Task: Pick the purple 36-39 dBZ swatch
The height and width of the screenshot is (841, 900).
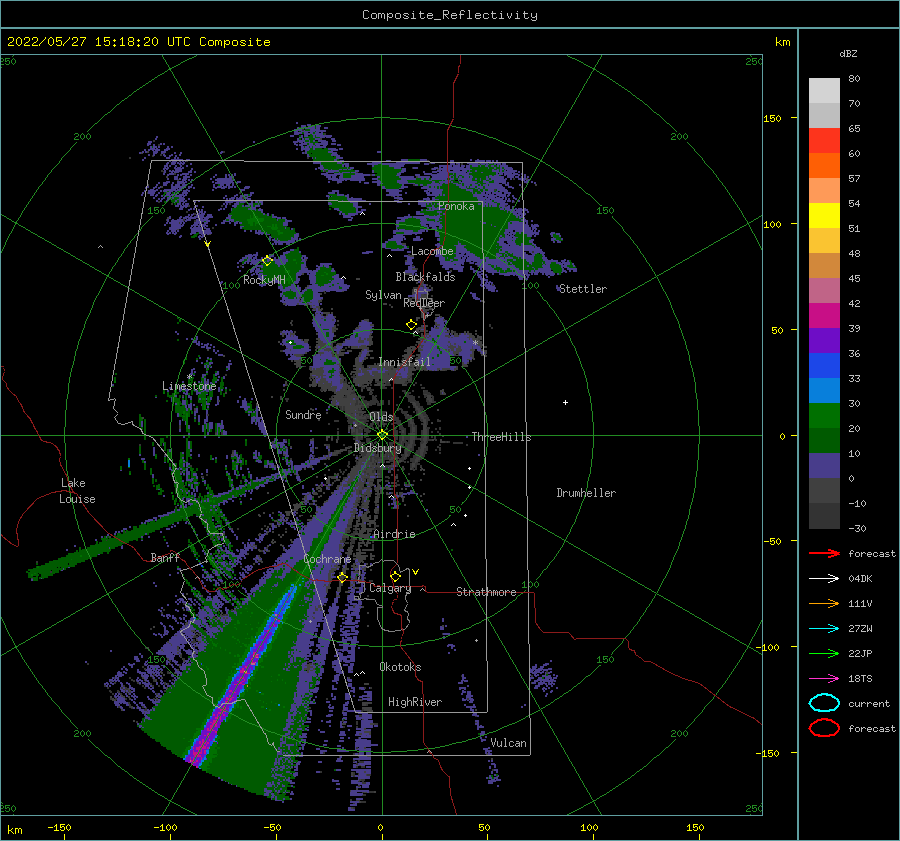Action: point(824,340)
